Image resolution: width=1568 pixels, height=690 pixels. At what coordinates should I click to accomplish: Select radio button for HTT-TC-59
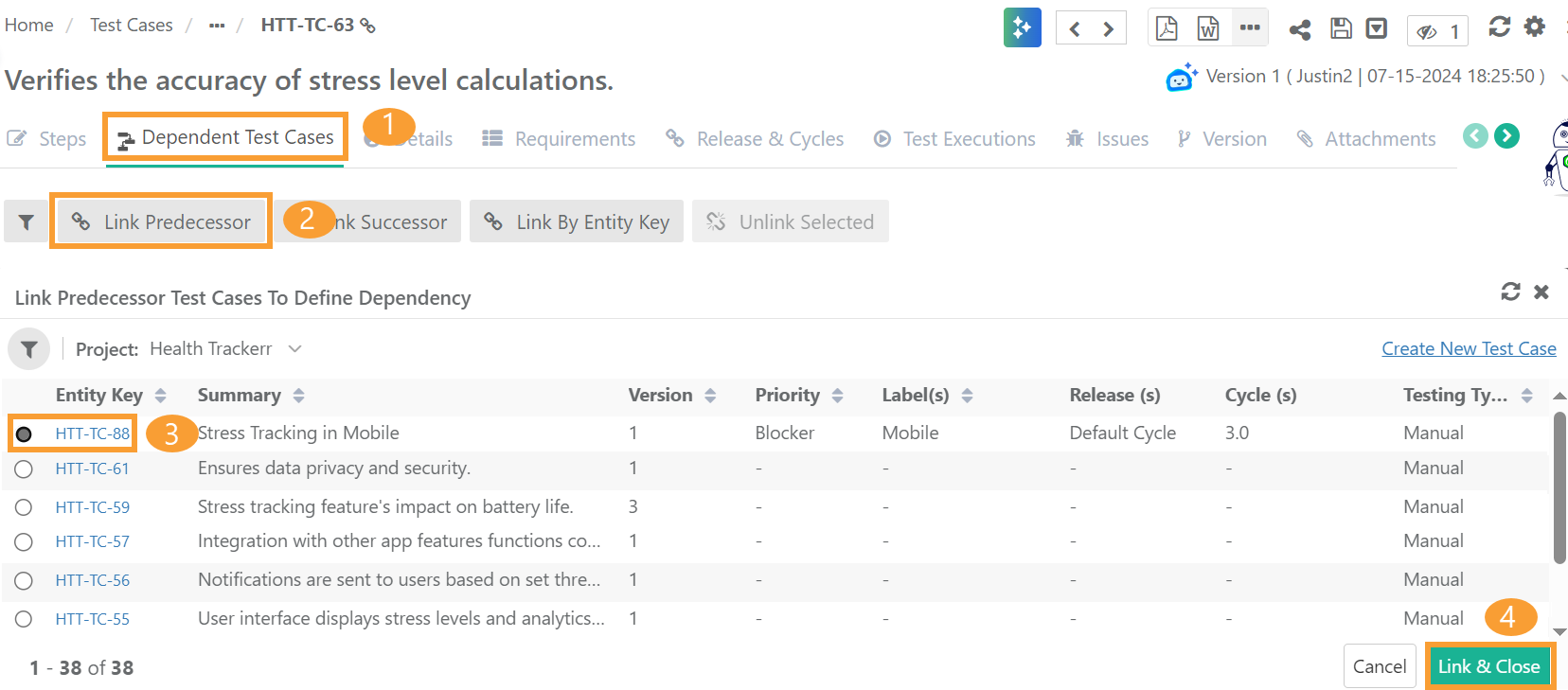point(24,507)
